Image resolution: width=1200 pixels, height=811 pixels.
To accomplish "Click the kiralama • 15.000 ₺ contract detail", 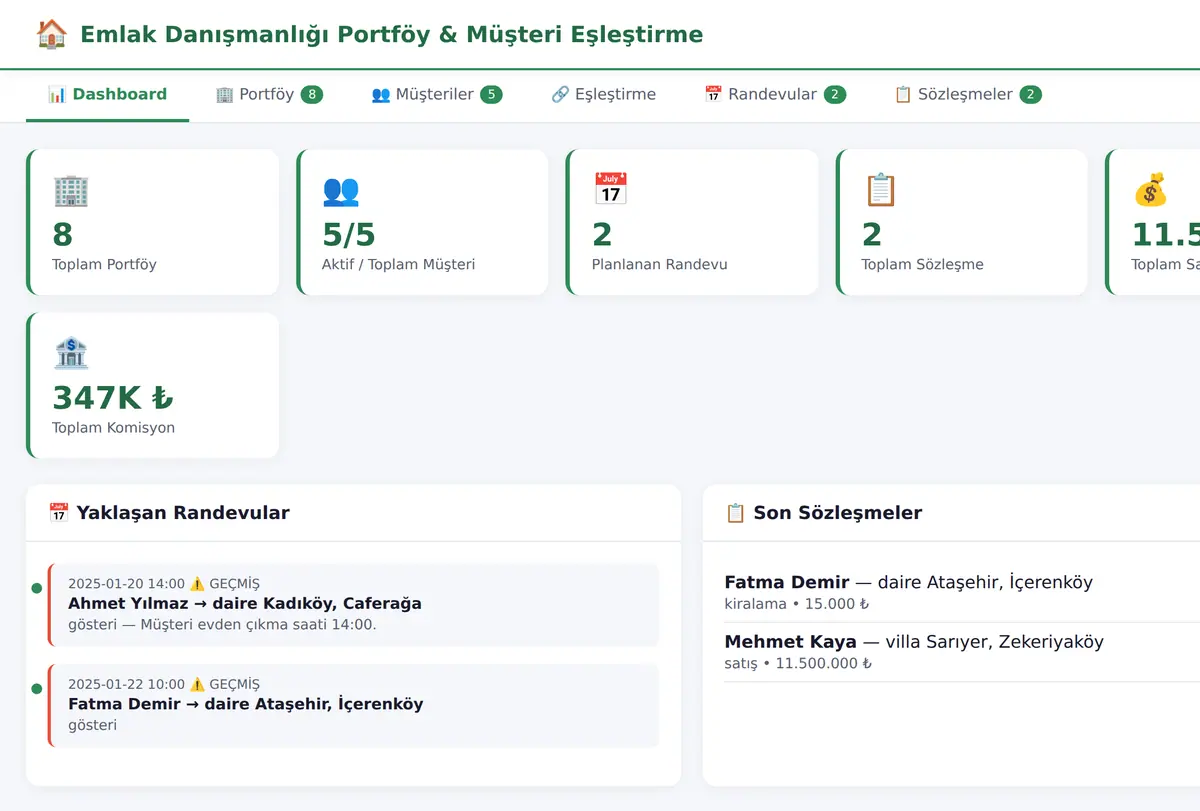I will tap(797, 604).
